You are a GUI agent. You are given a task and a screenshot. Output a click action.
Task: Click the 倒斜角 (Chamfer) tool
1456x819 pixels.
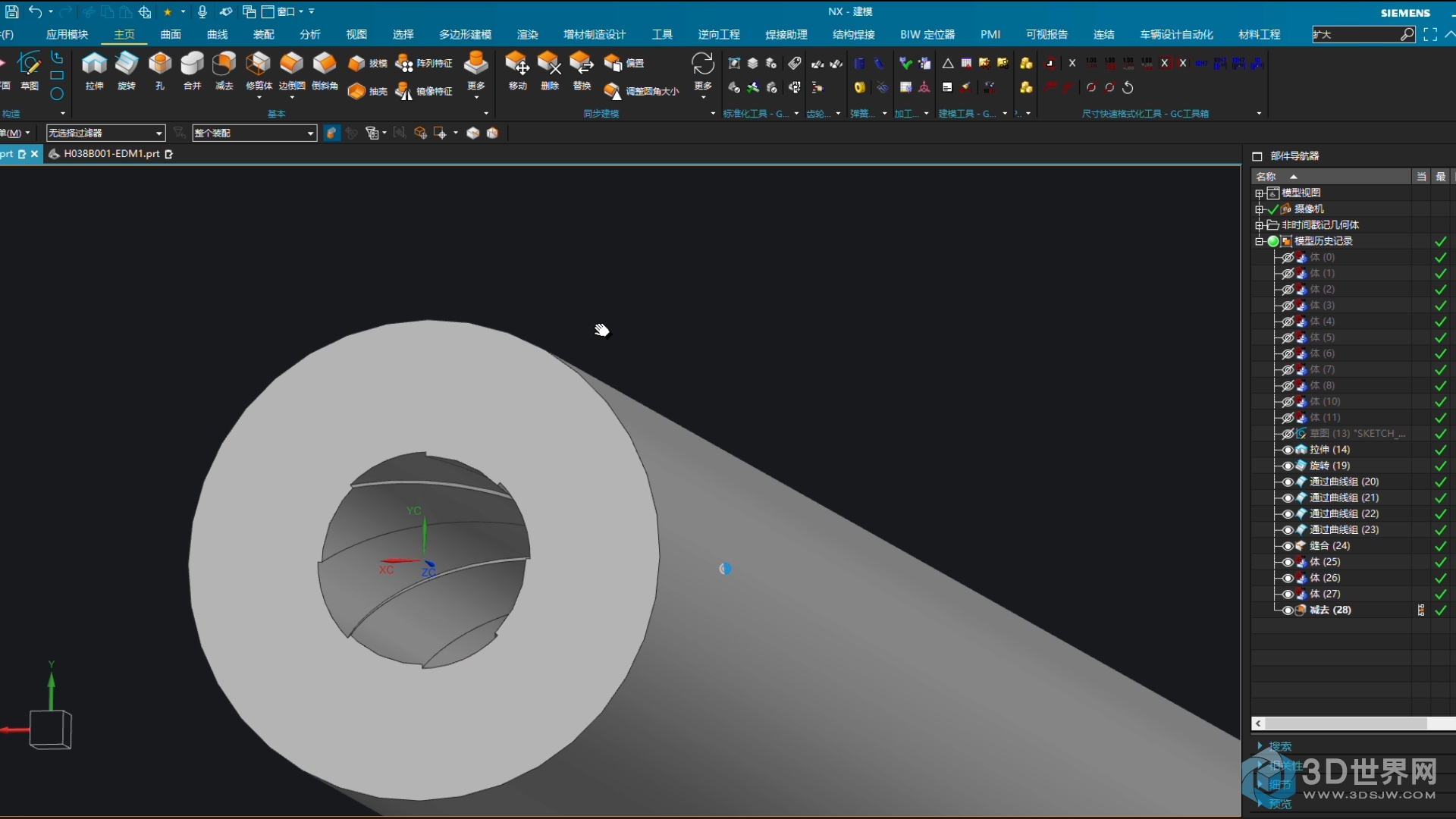(325, 71)
